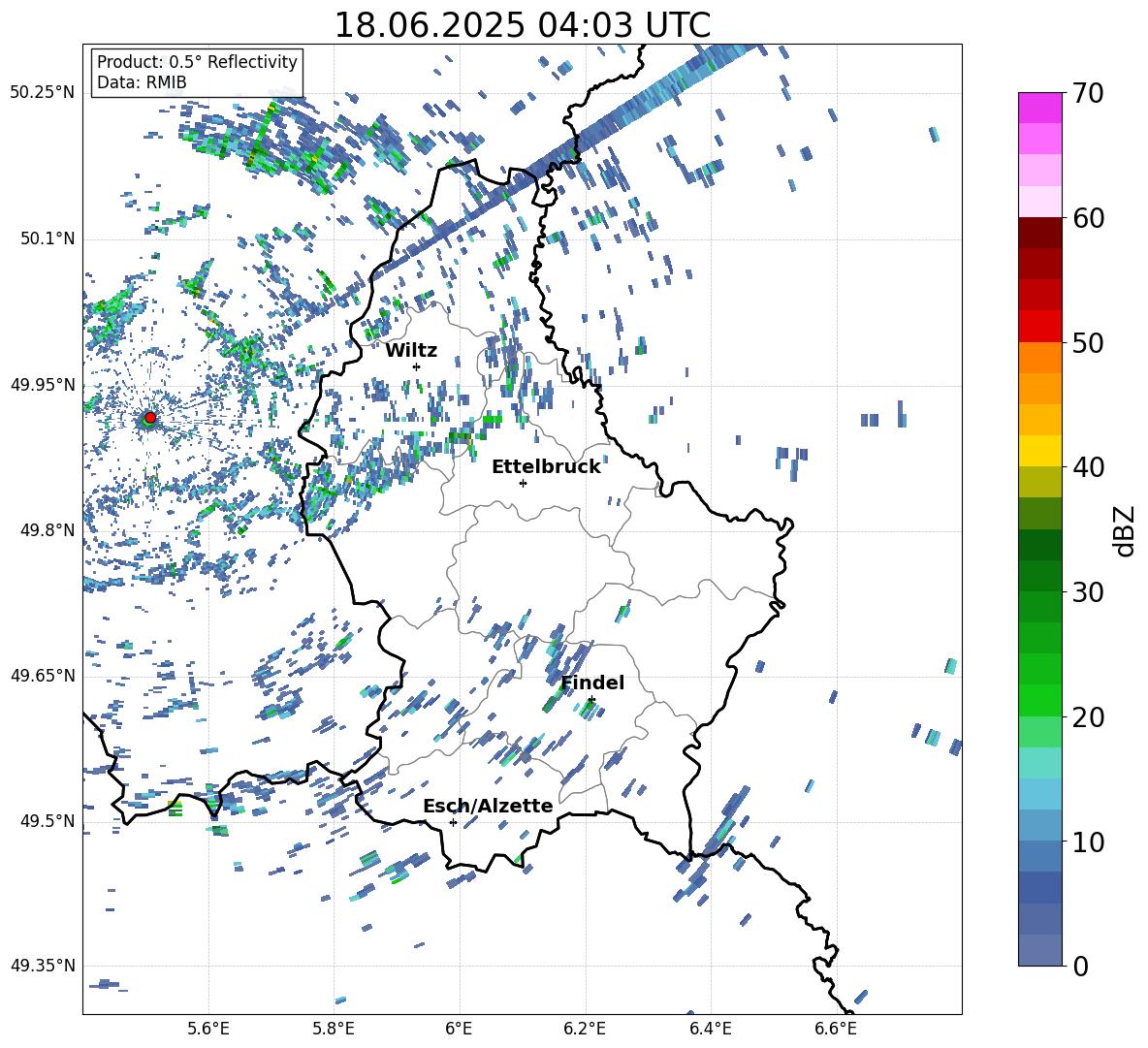Viewport: 1148px width, 1048px height.
Task: Click the 0 tick on colorbar
Action: tap(1081, 966)
